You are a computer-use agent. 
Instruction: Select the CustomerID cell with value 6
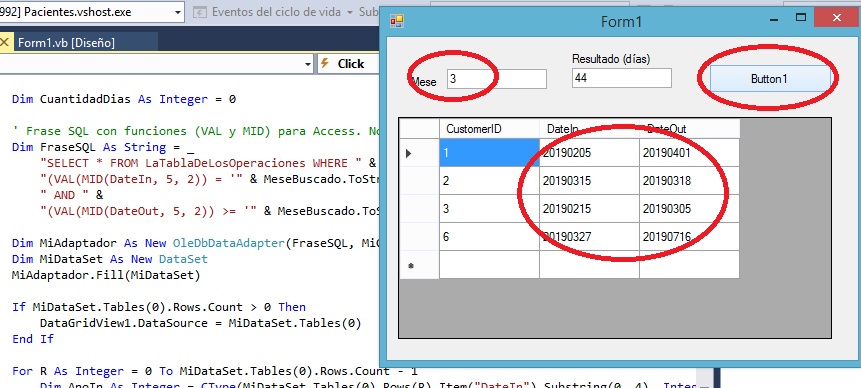click(x=489, y=237)
